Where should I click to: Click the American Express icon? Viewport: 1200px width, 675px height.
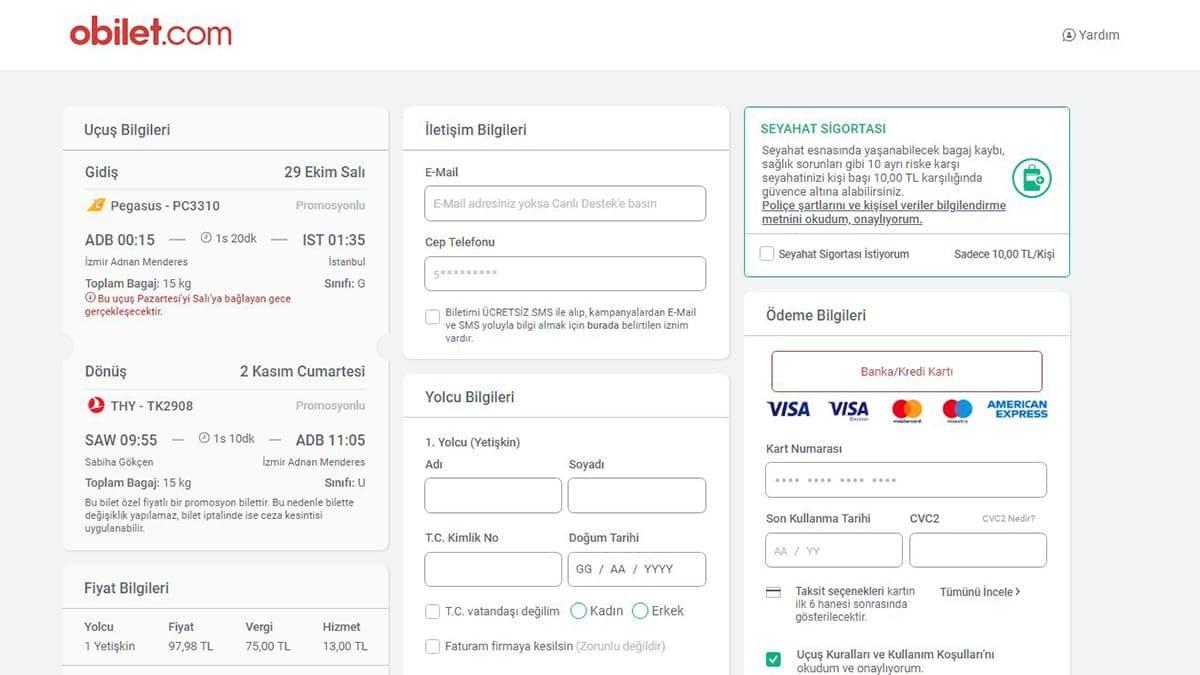click(x=1017, y=409)
